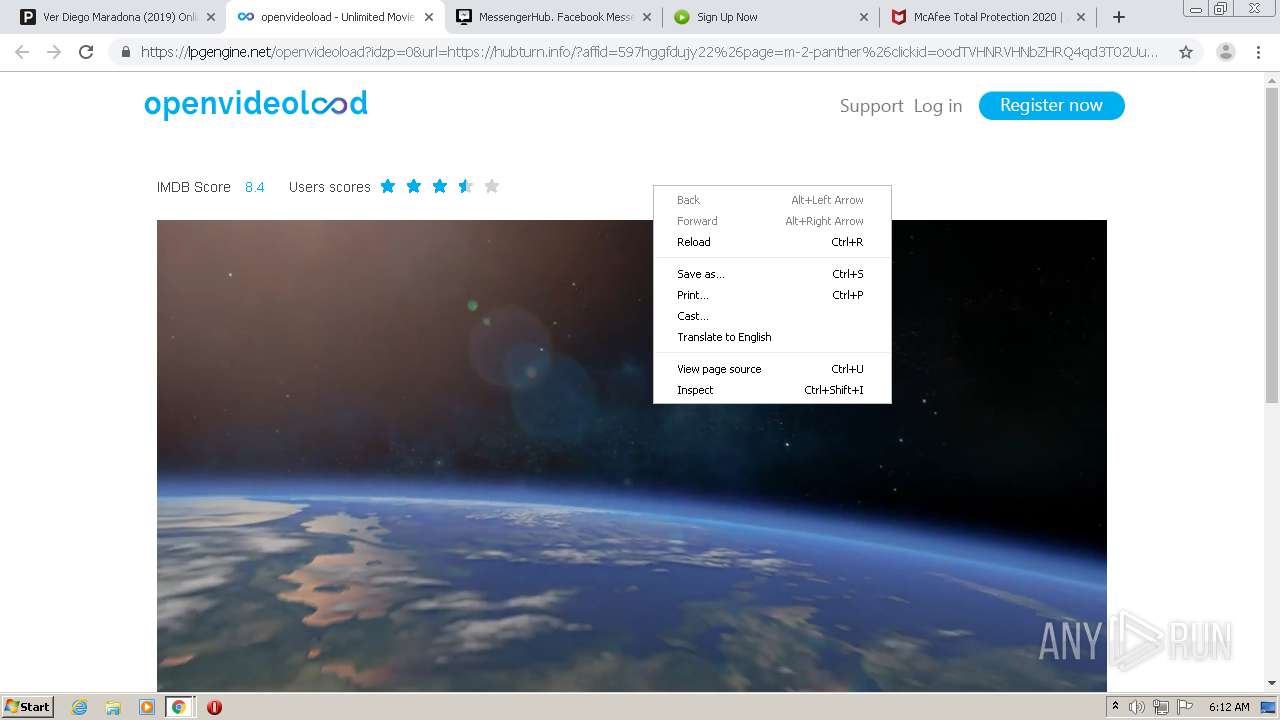Click the red security taskbar icon

pos(214,707)
